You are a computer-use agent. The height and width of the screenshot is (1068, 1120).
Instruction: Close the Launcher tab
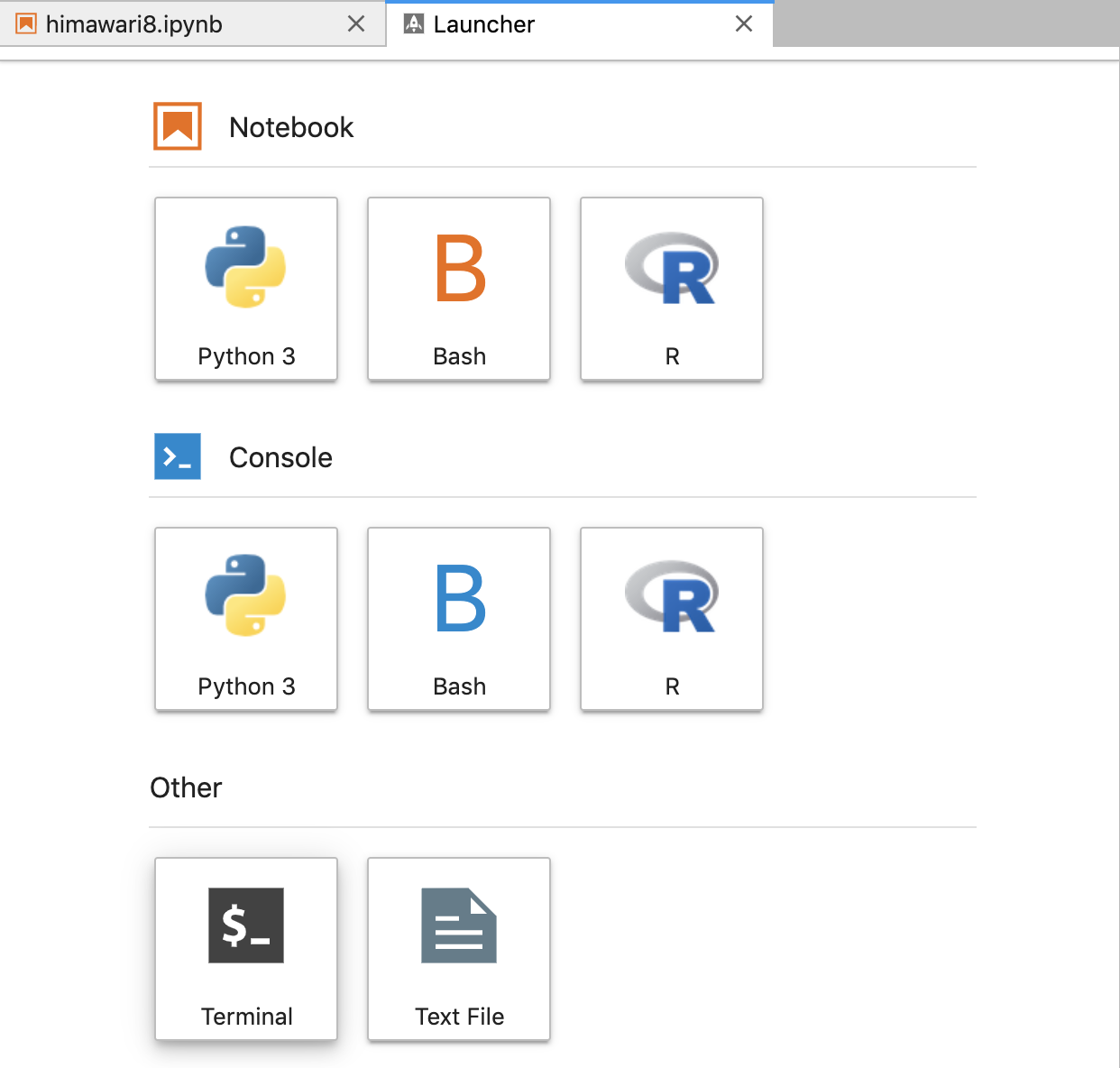[x=744, y=24]
